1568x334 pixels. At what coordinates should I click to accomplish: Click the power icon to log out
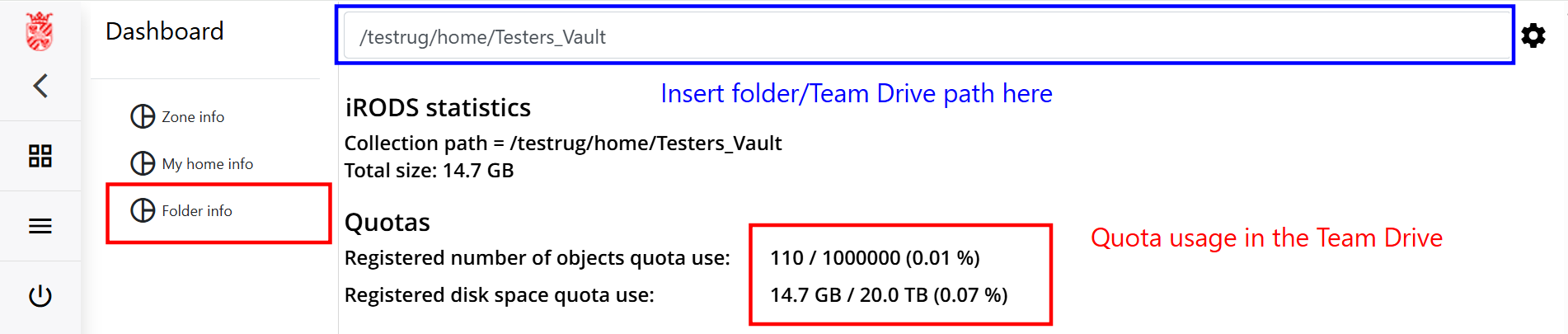40,296
